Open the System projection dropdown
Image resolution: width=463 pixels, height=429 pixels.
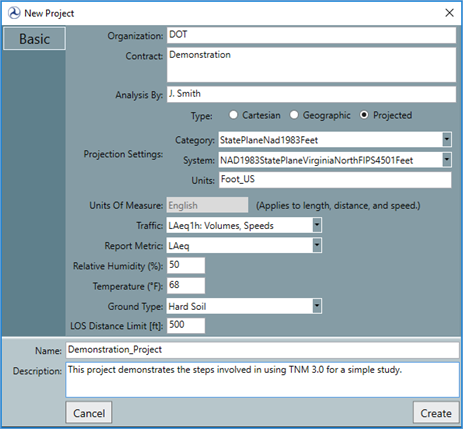click(447, 160)
